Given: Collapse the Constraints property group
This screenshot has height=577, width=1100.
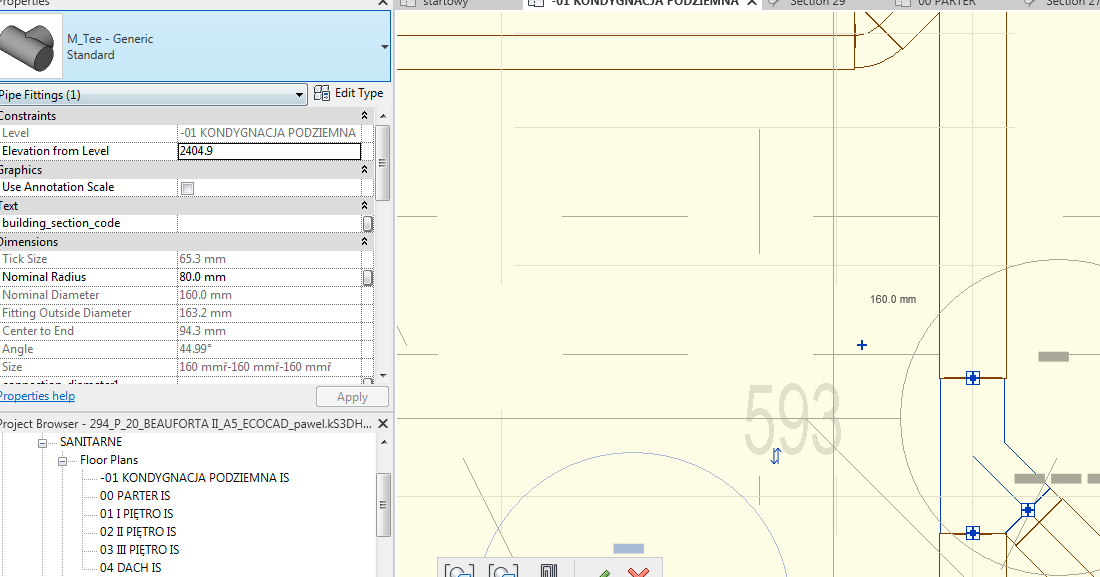Looking at the screenshot, I should click(364, 116).
